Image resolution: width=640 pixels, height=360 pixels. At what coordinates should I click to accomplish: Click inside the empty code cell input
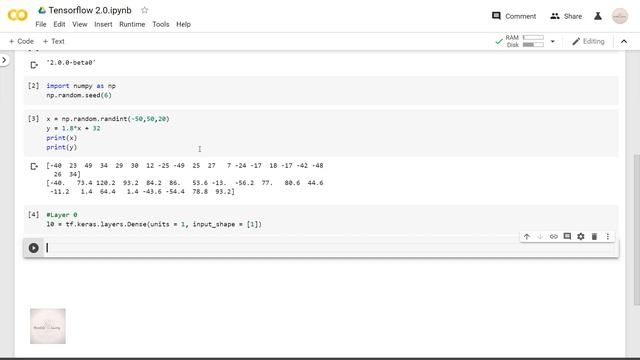pos(331,248)
